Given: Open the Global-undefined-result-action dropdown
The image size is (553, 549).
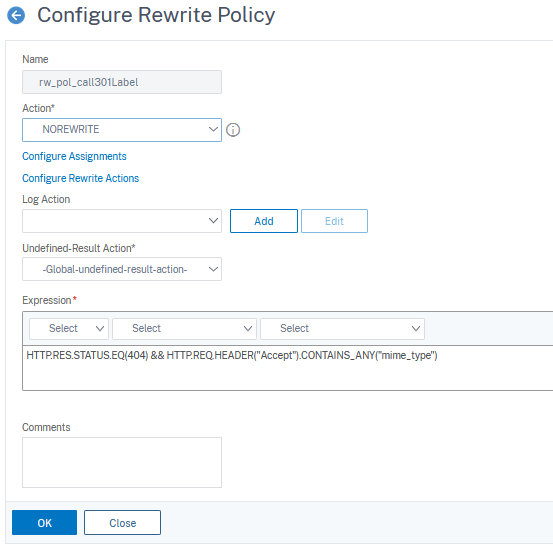Looking at the screenshot, I should click(122, 269).
